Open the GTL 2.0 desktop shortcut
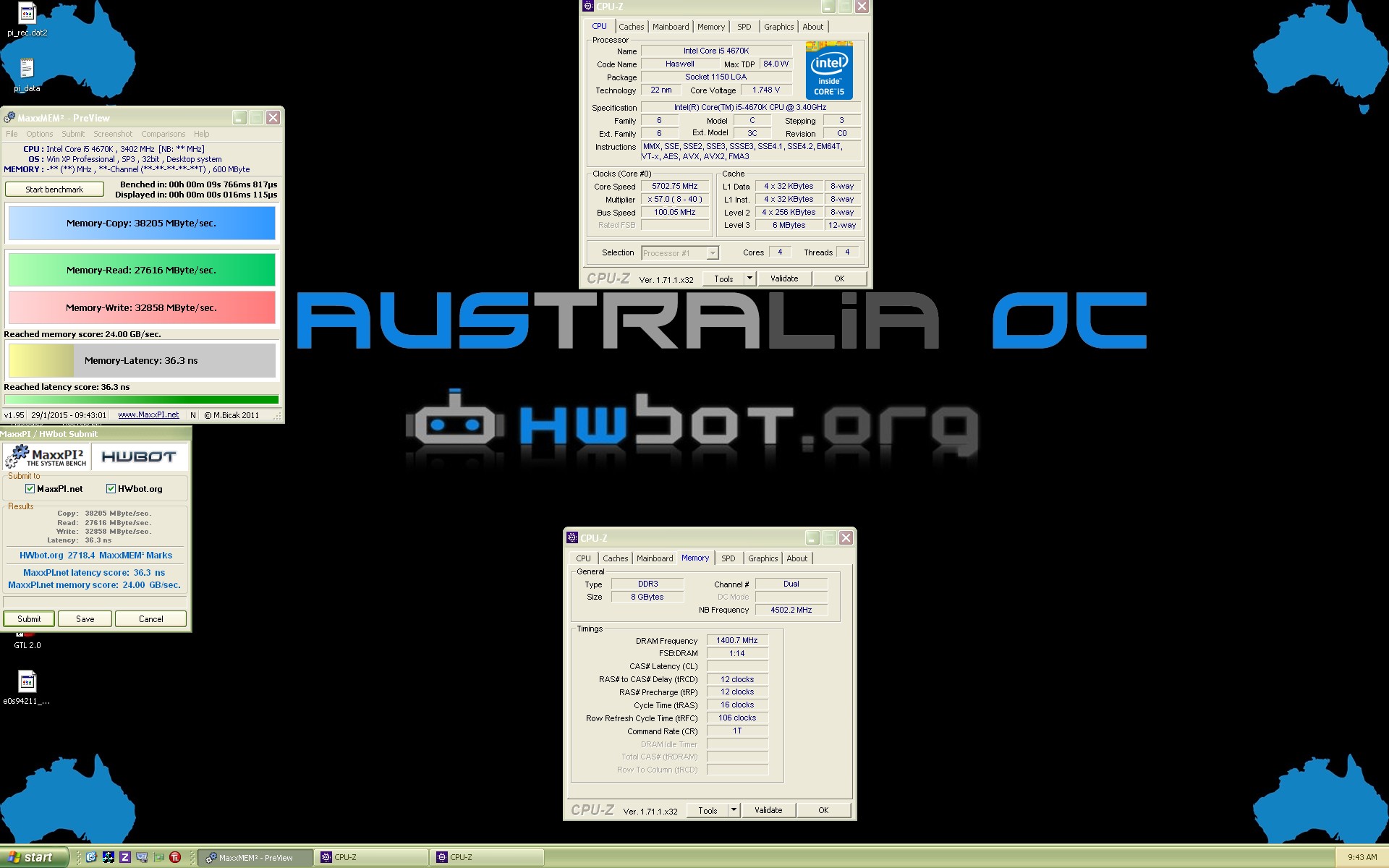 pyautogui.click(x=27, y=641)
